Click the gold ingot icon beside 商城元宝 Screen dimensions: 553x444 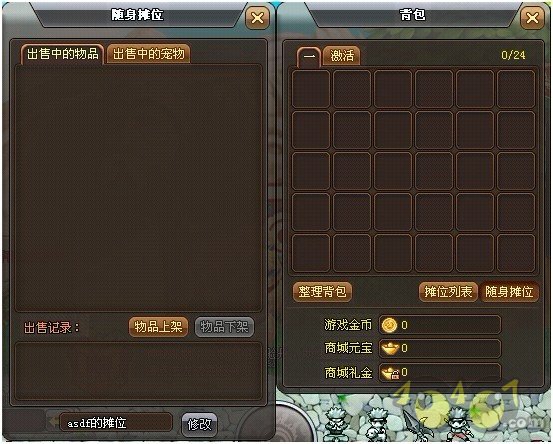coord(390,348)
